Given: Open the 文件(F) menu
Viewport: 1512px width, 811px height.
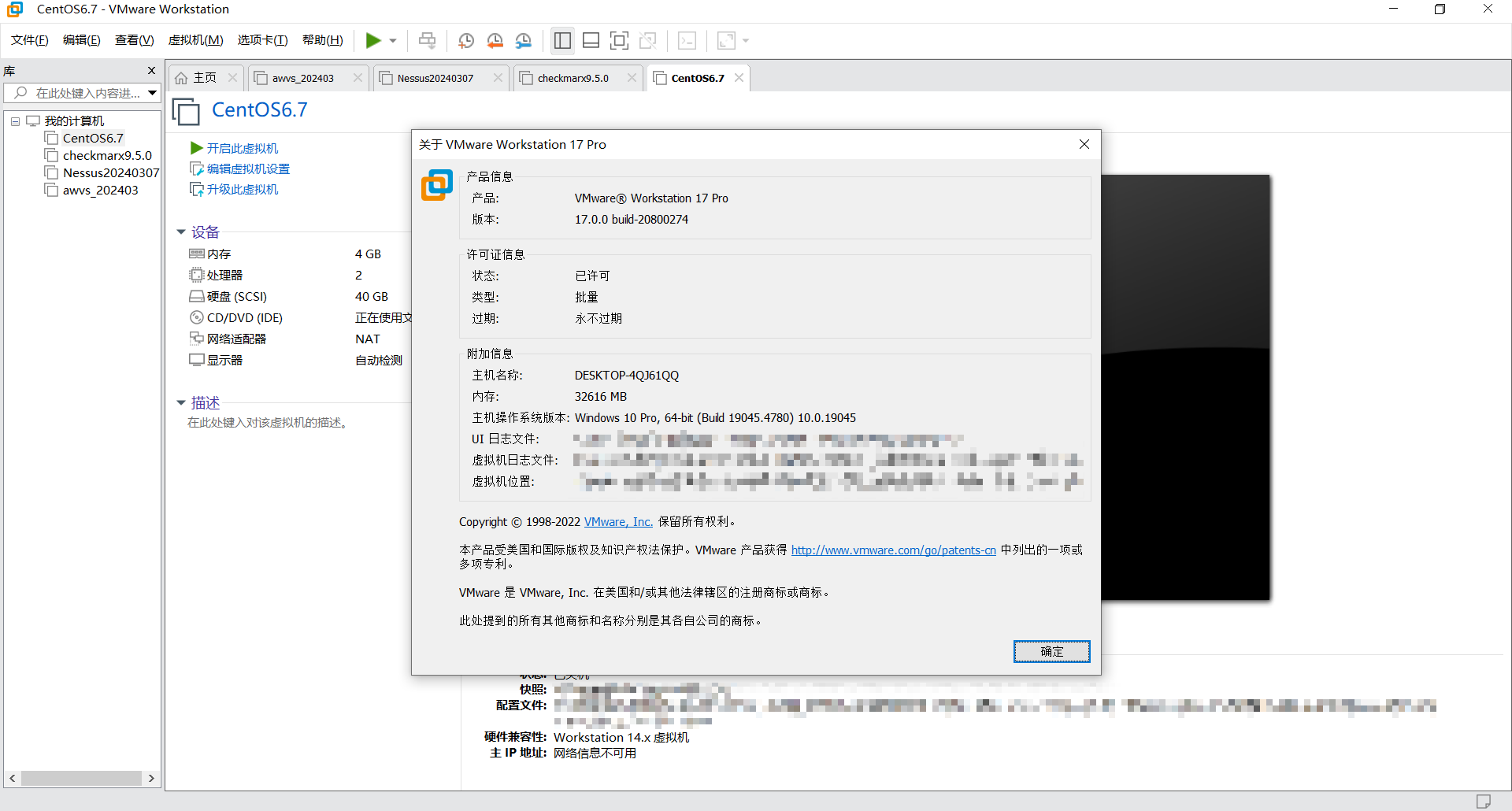Looking at the screenshot, I should 30,40.
